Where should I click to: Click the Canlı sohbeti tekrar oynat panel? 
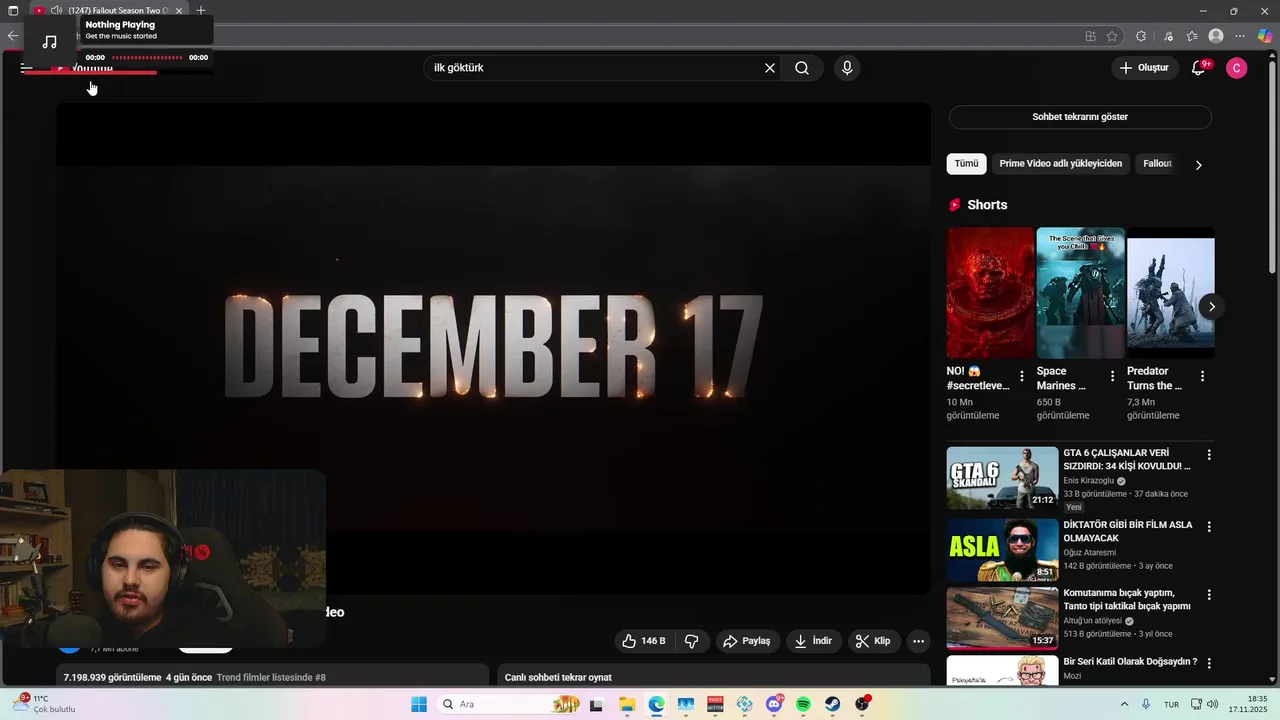714,677
